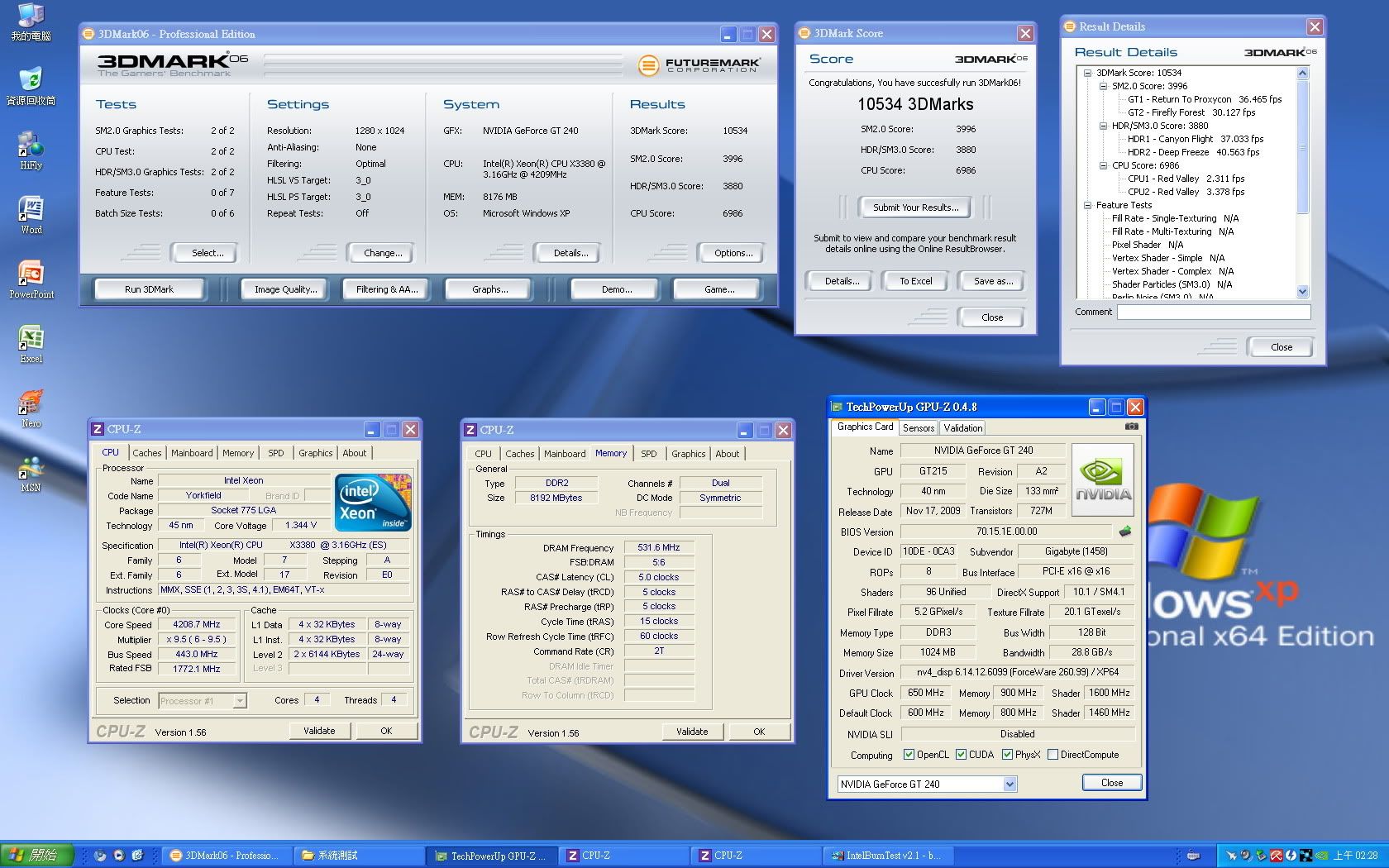The height and width of the screenshot is (868, 1389).
Task: Open the My Computer desktop icon
Action: pyautogui.click(x=31, y=21)
